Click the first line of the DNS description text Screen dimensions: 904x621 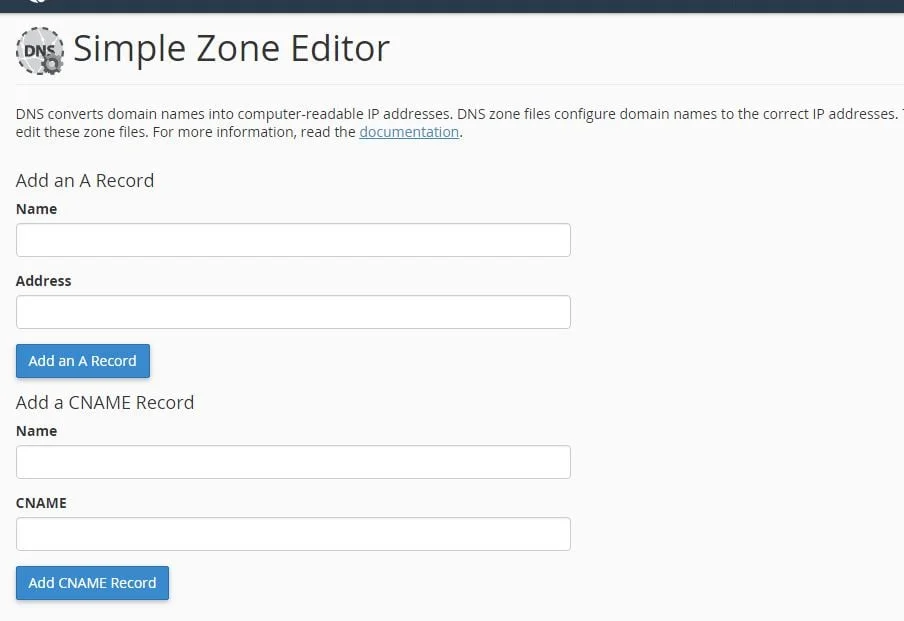pos(450,114)
